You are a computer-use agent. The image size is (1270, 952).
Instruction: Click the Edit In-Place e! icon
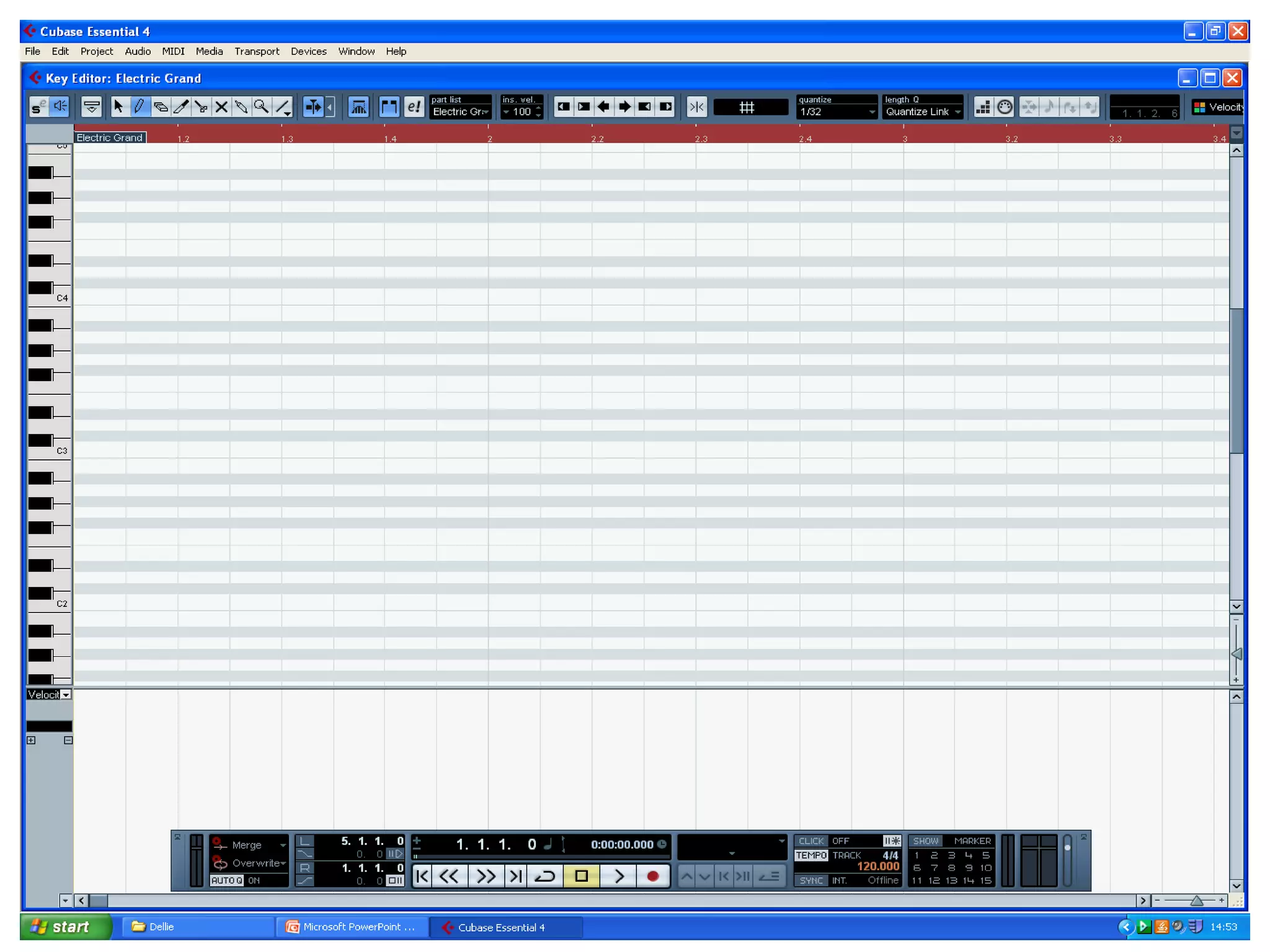pyautogui.click(x=414, y=107)
